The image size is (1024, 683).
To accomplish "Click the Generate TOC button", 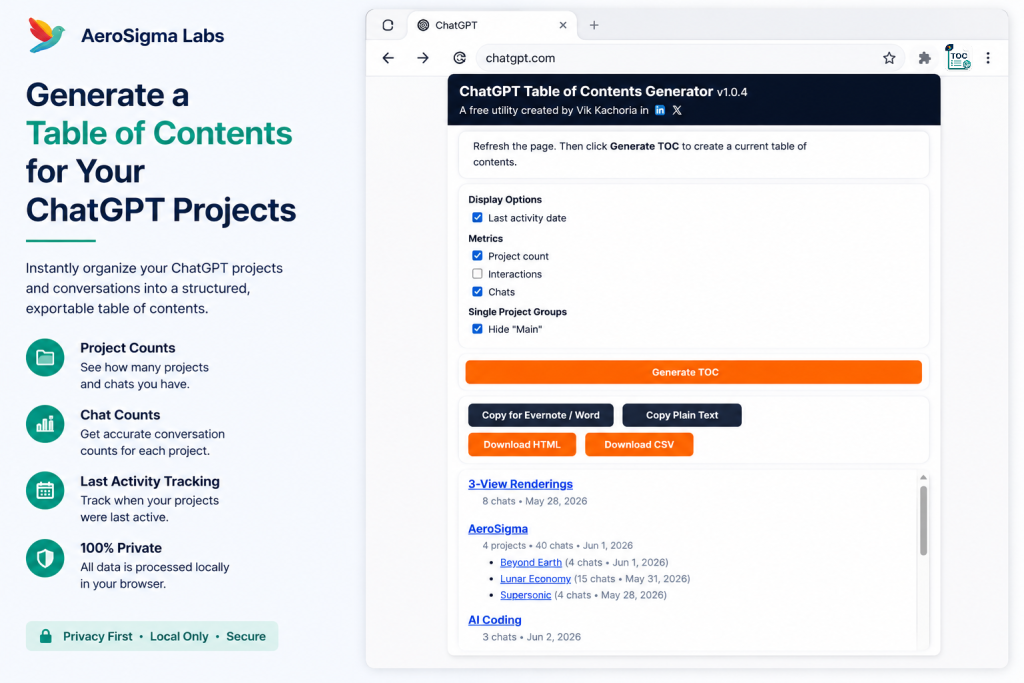I will coord(694,372).
